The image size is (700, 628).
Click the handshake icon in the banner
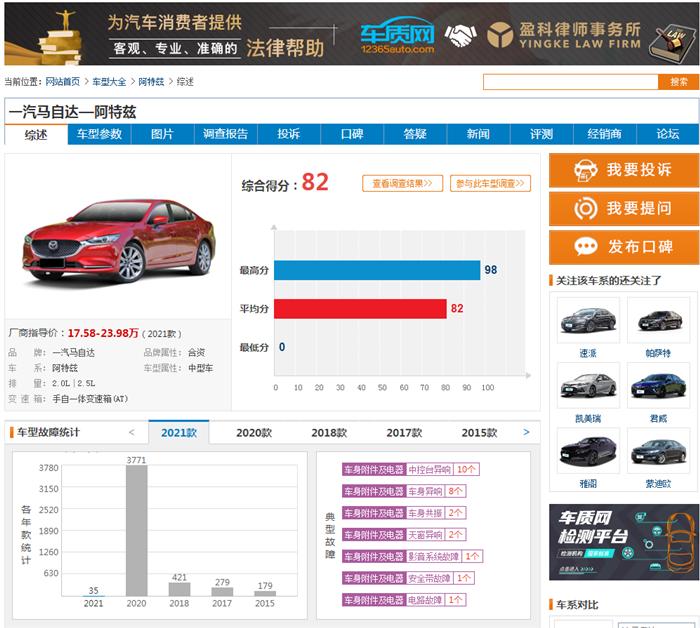pos(460,35)
